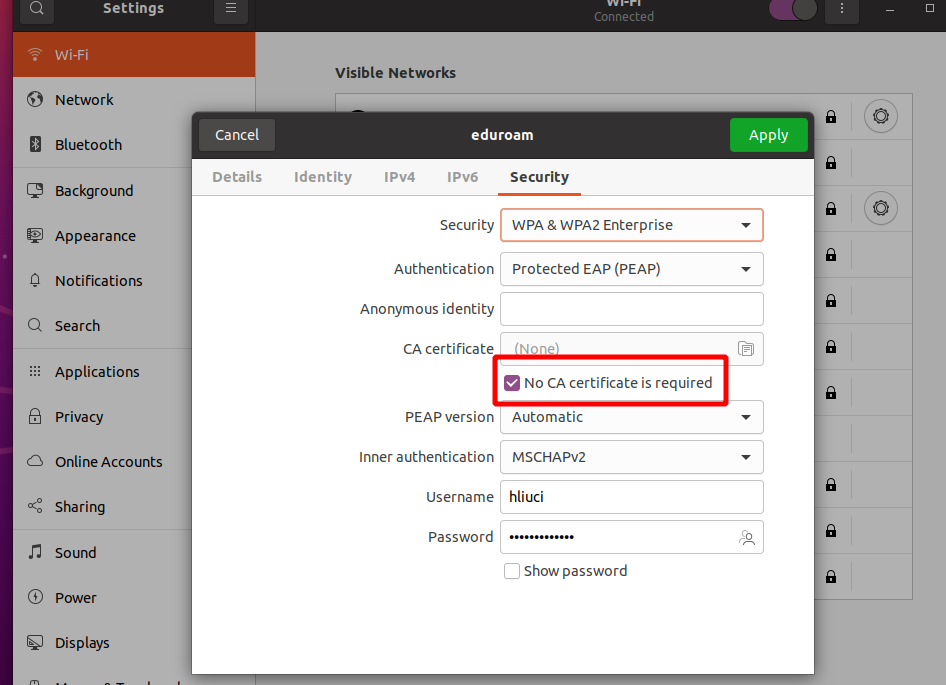This screenshot has width=946, height=685.
Task: Switch to the Identity tab
Action: pos(323,177)
